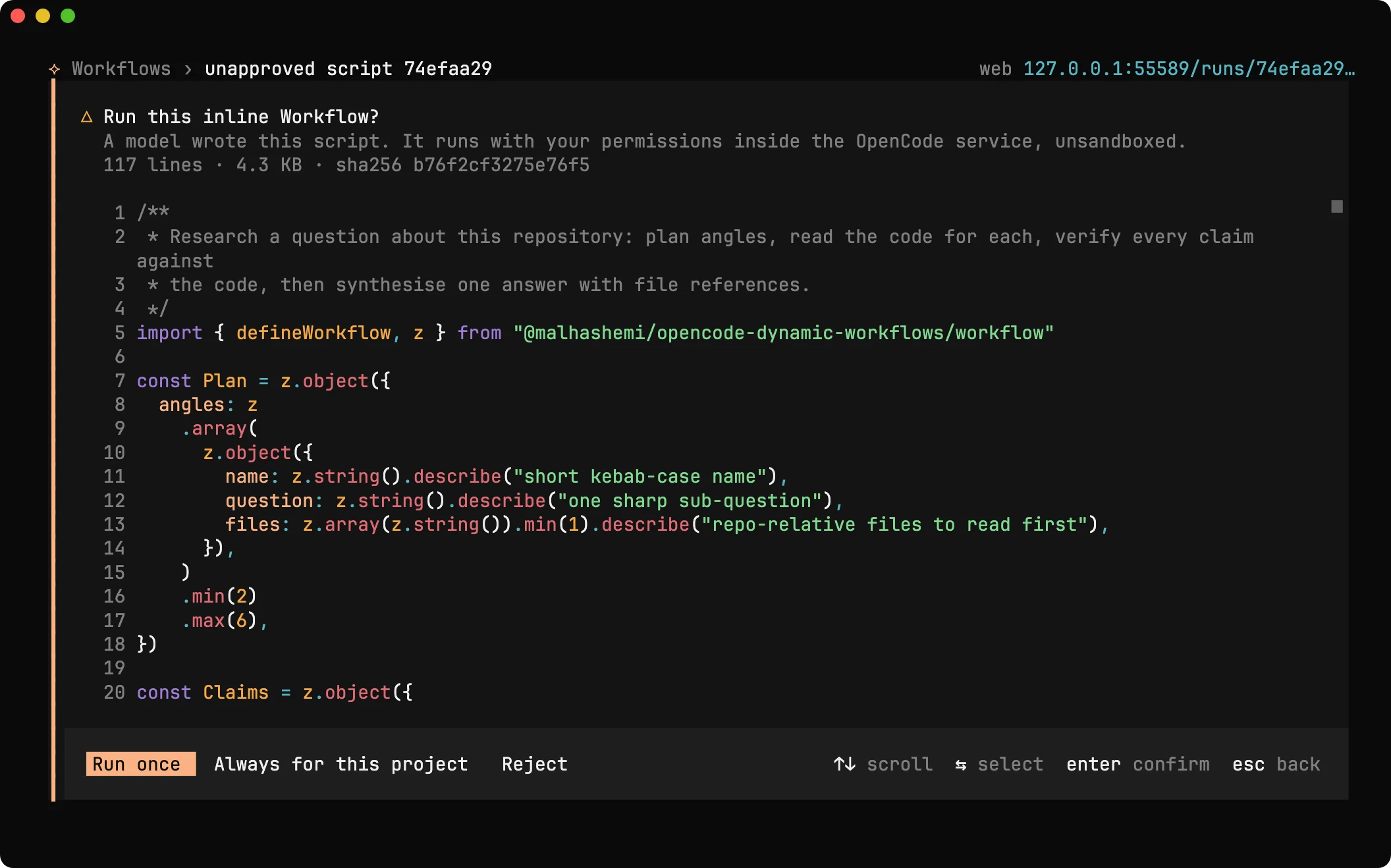
Task: Go back to Workflows breadcrumb
Action: click(x=121, y=68)
